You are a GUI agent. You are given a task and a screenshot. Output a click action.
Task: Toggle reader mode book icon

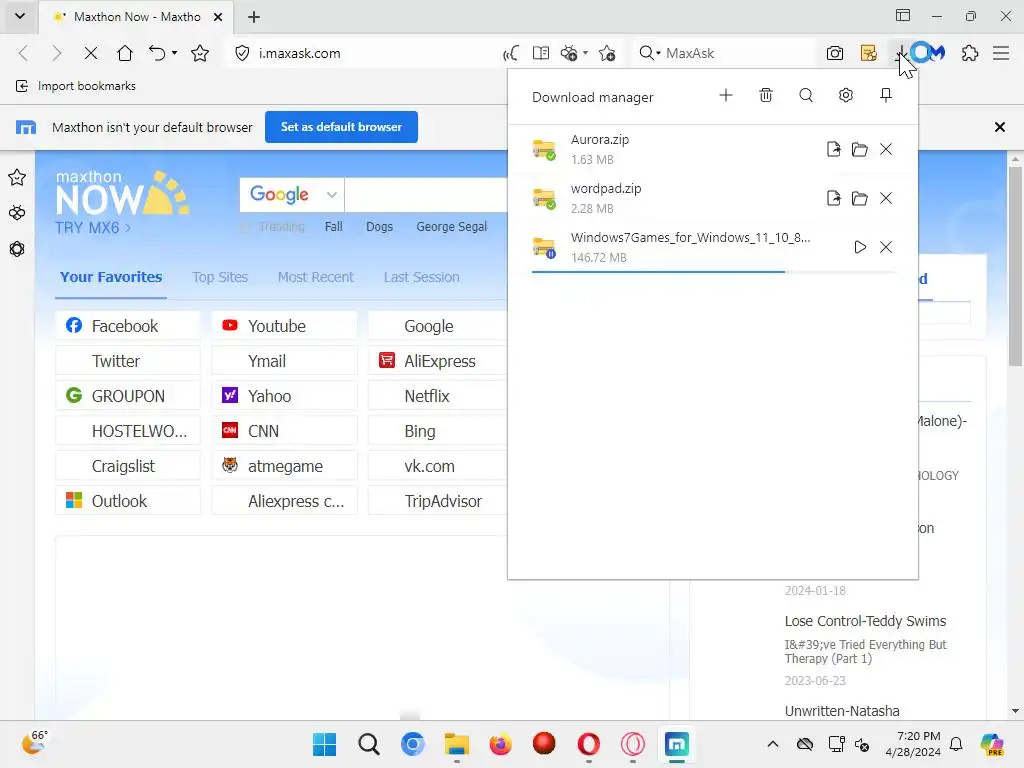coord(541,53)
